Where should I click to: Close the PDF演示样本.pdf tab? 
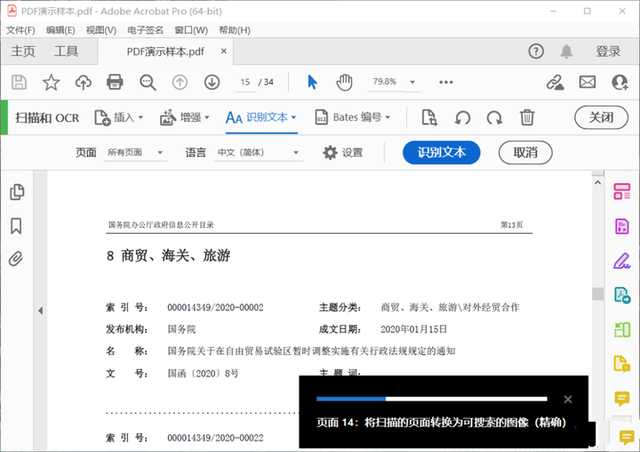[x=224, y=51]
